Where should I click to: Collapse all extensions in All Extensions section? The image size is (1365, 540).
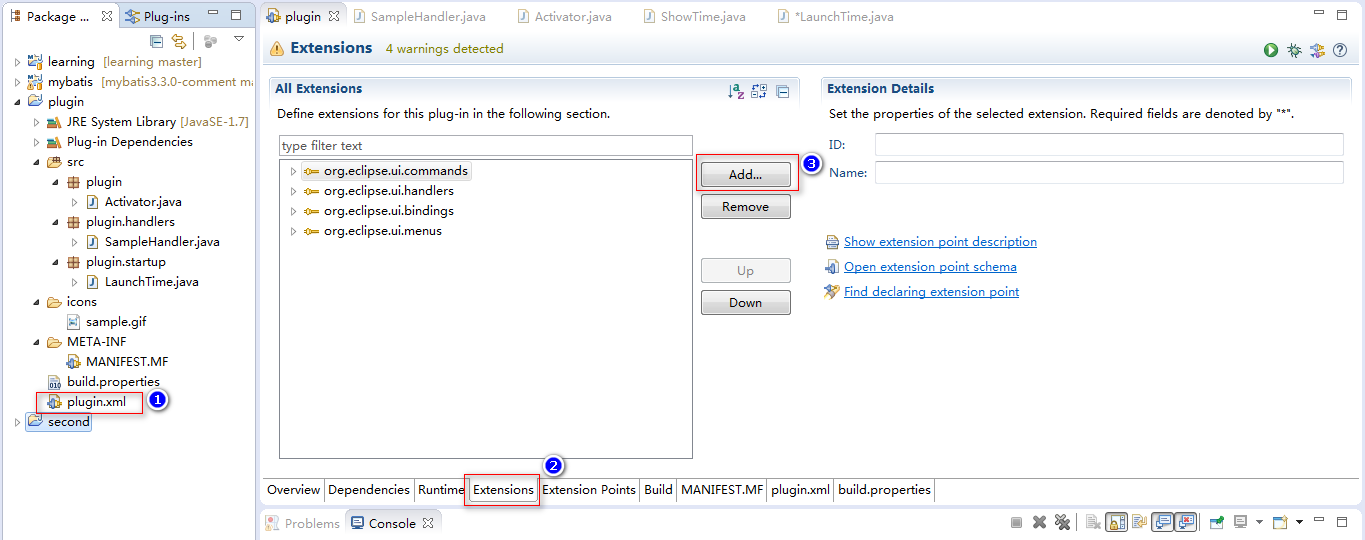(783, 91)
